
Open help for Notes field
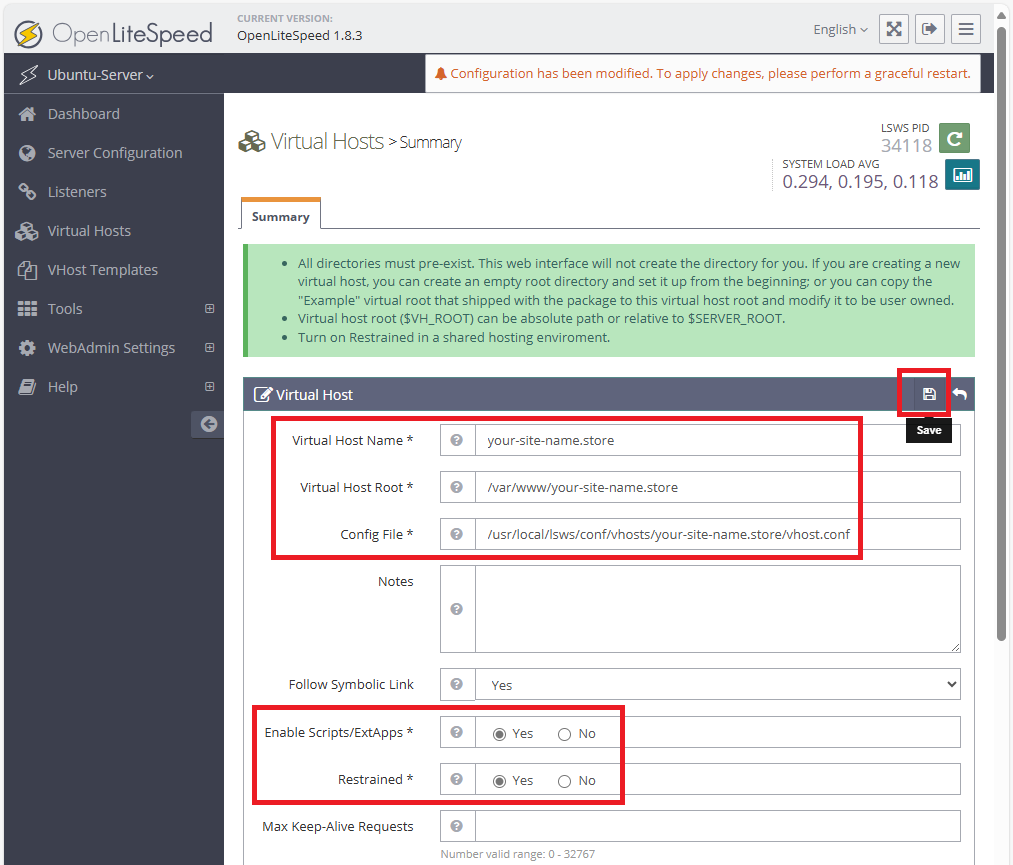tap(457, 609)
